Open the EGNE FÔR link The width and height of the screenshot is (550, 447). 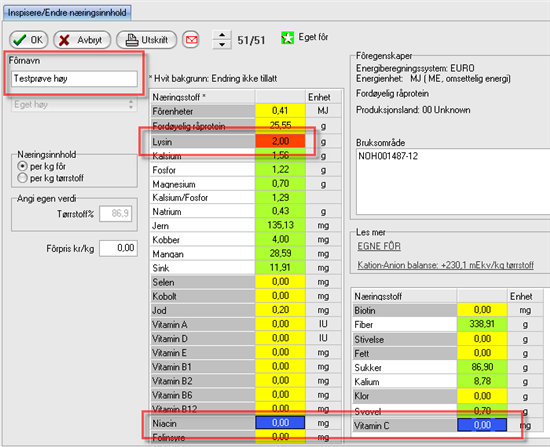(379, 246)
